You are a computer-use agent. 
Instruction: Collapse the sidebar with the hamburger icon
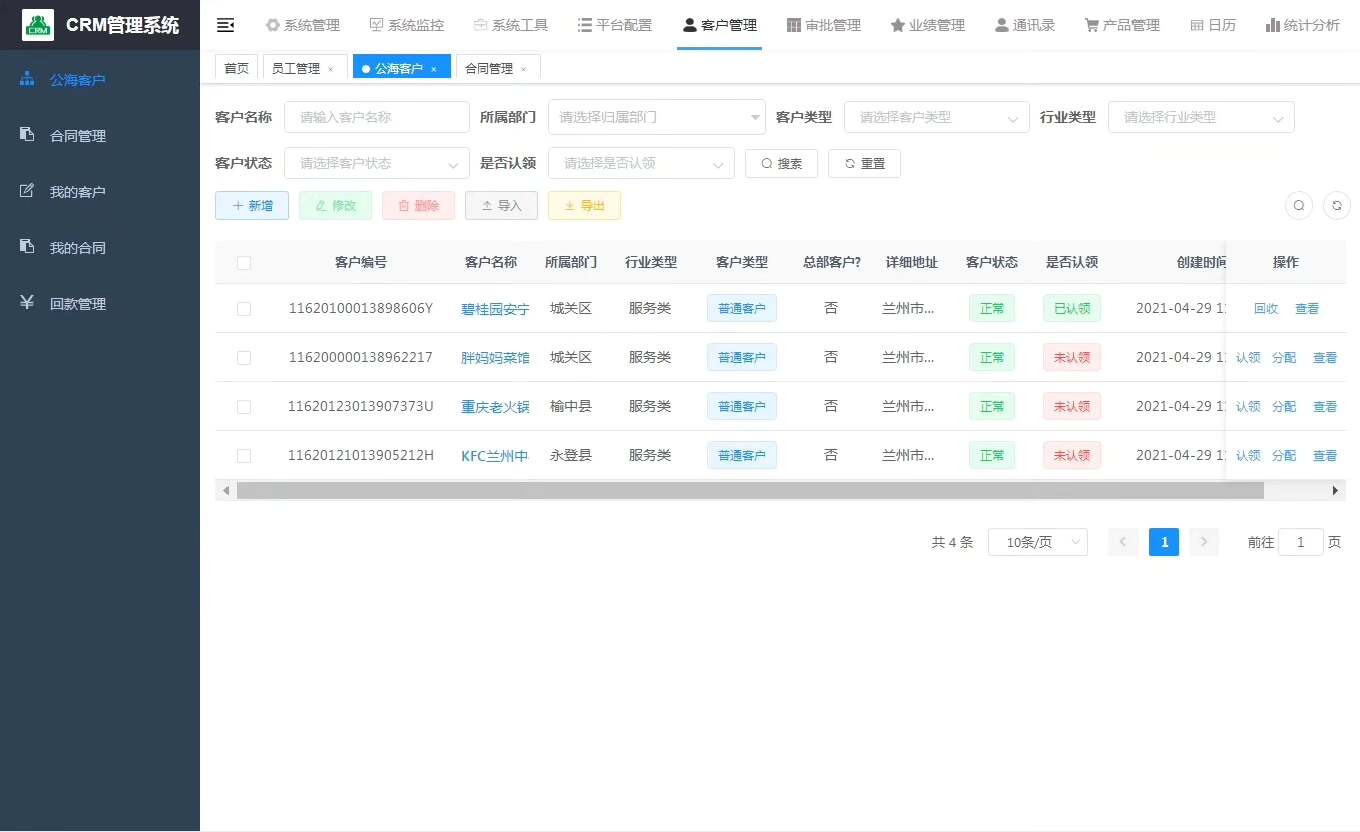[x=226, y=25]
